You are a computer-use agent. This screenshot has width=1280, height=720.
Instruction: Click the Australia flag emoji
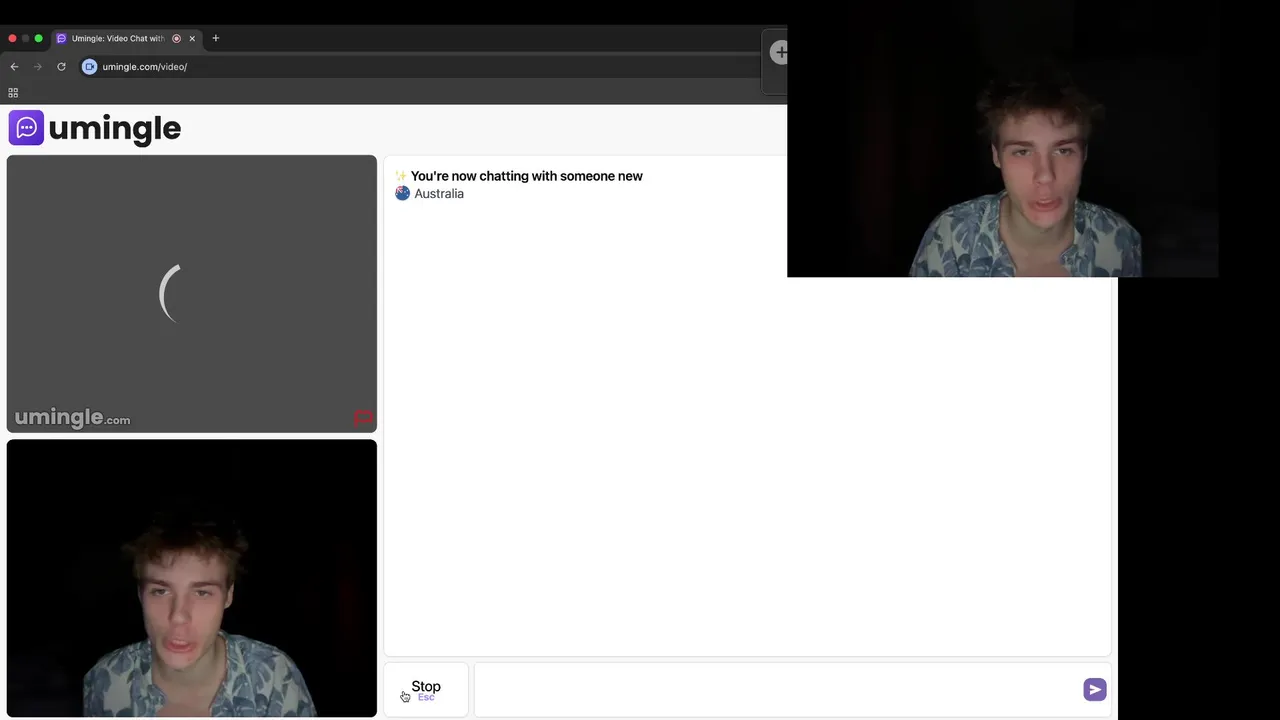[x=402, y=194]
